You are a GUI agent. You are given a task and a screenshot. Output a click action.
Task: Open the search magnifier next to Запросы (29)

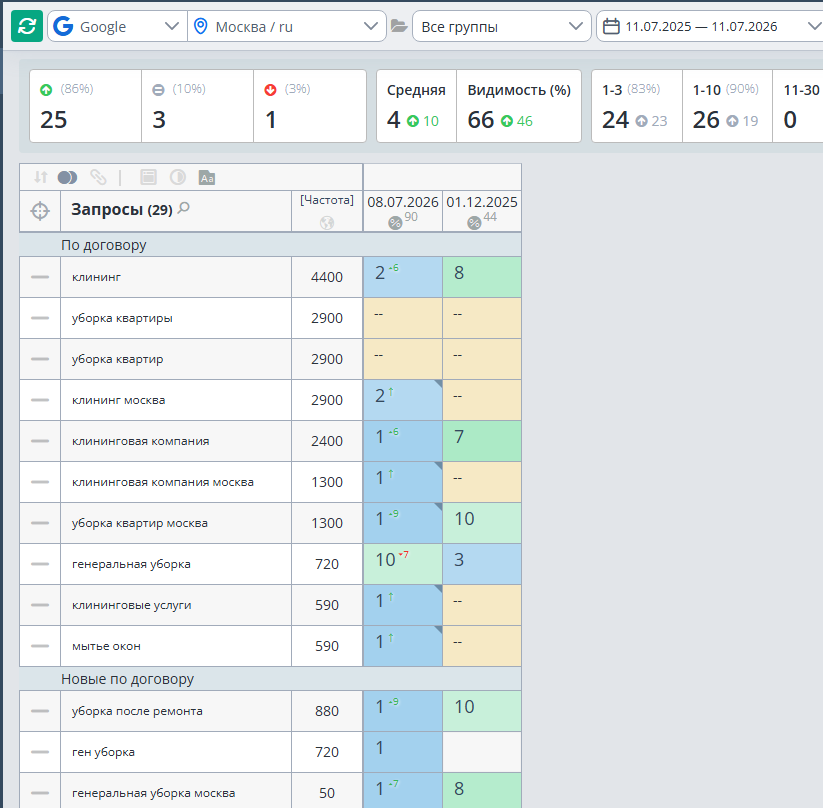184,208
